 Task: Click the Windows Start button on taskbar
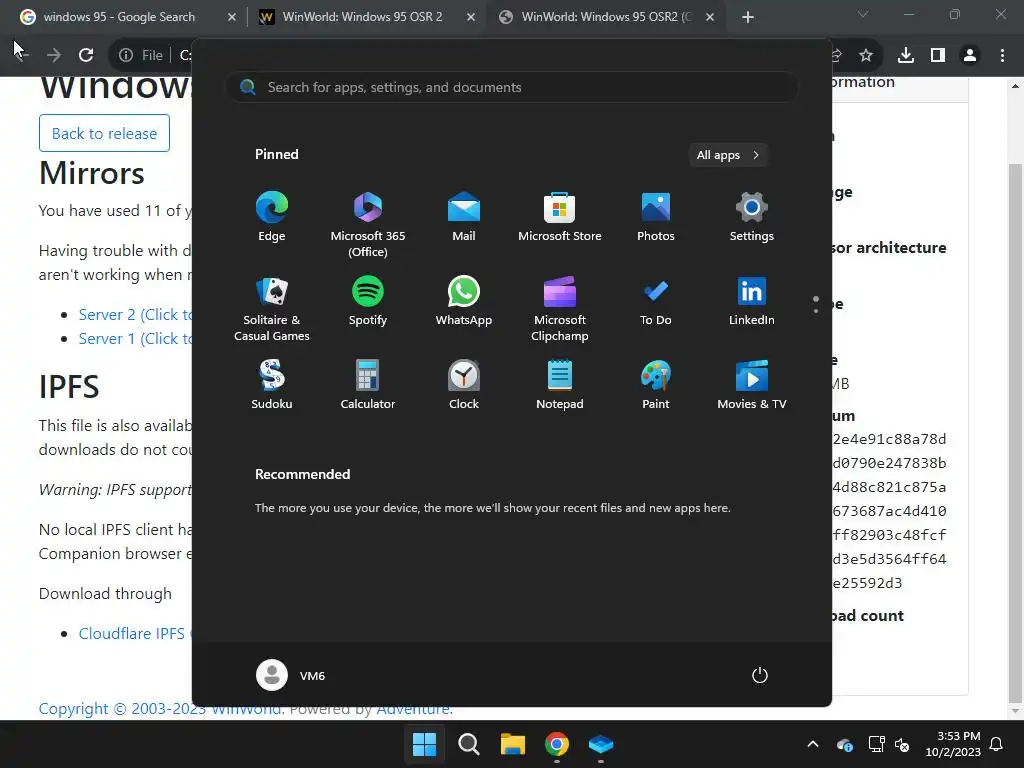tap(424, 744)
